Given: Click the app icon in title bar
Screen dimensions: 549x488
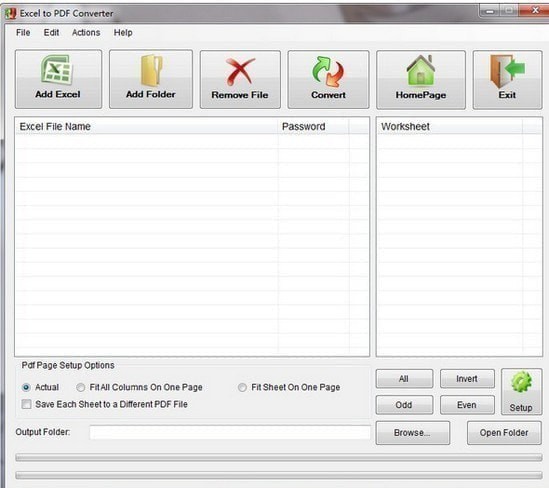Looking at the screenshot, I should pos(11,14).
